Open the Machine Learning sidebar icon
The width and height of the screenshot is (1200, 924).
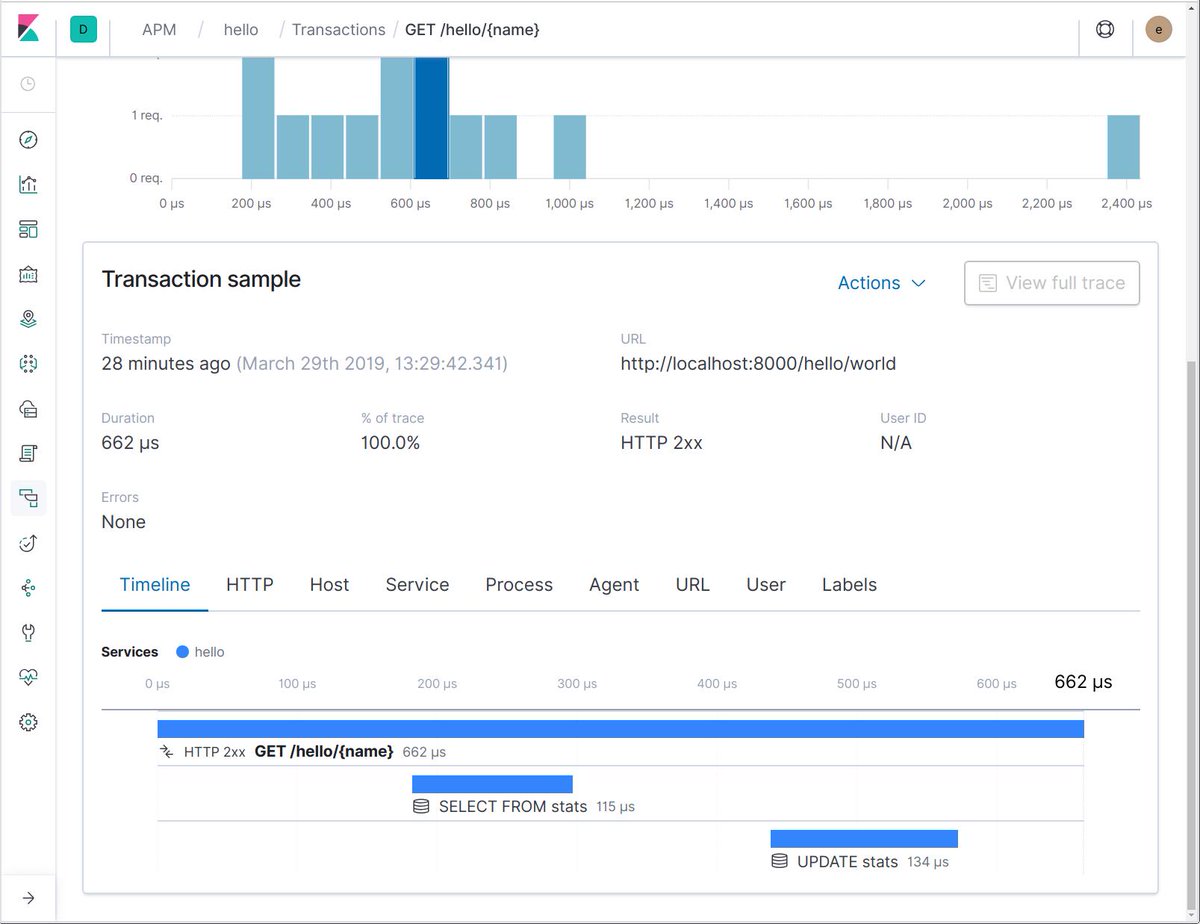[x=28, y=364]
